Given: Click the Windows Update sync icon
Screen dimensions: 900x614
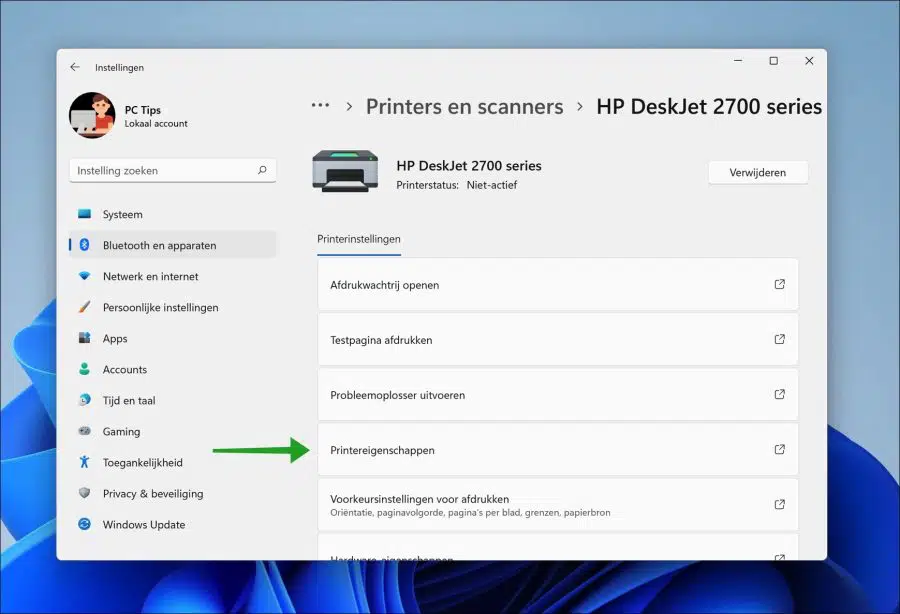Looking at the screenshot, I should (84, 524).
